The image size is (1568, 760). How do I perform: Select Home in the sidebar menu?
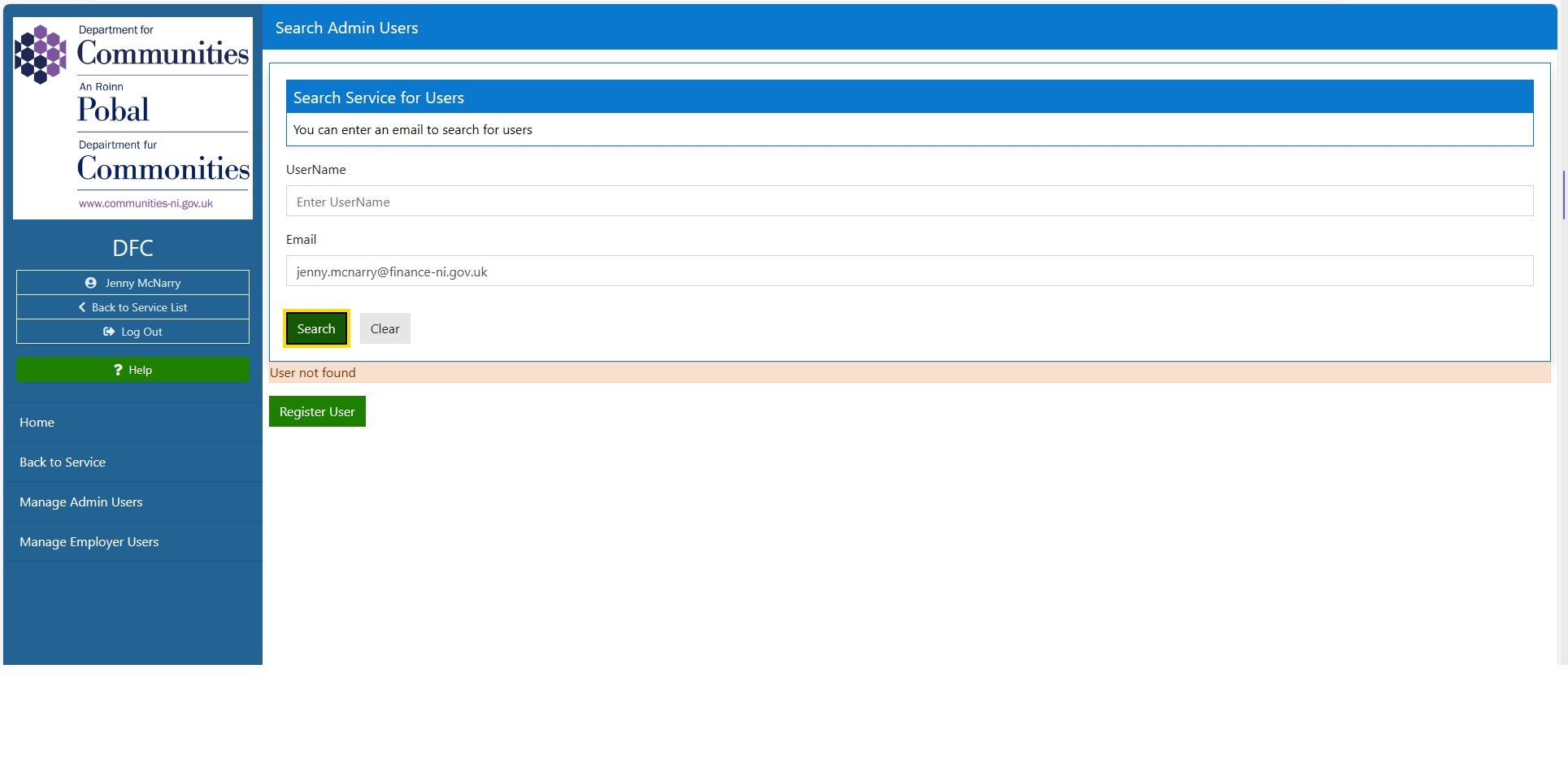(x=37, y=423)
